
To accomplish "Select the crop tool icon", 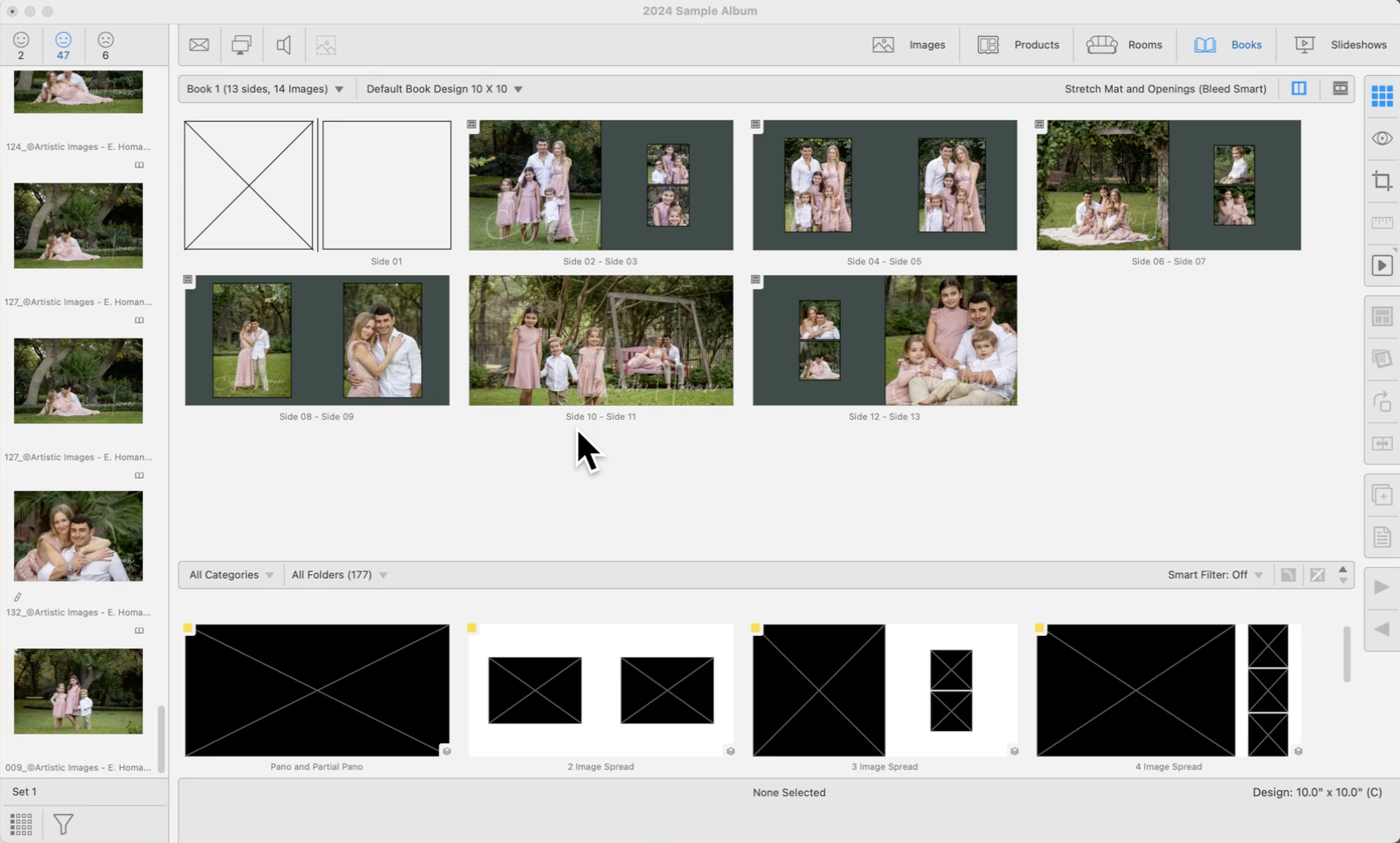I will pyautogui.click(x=1381, y=181).
